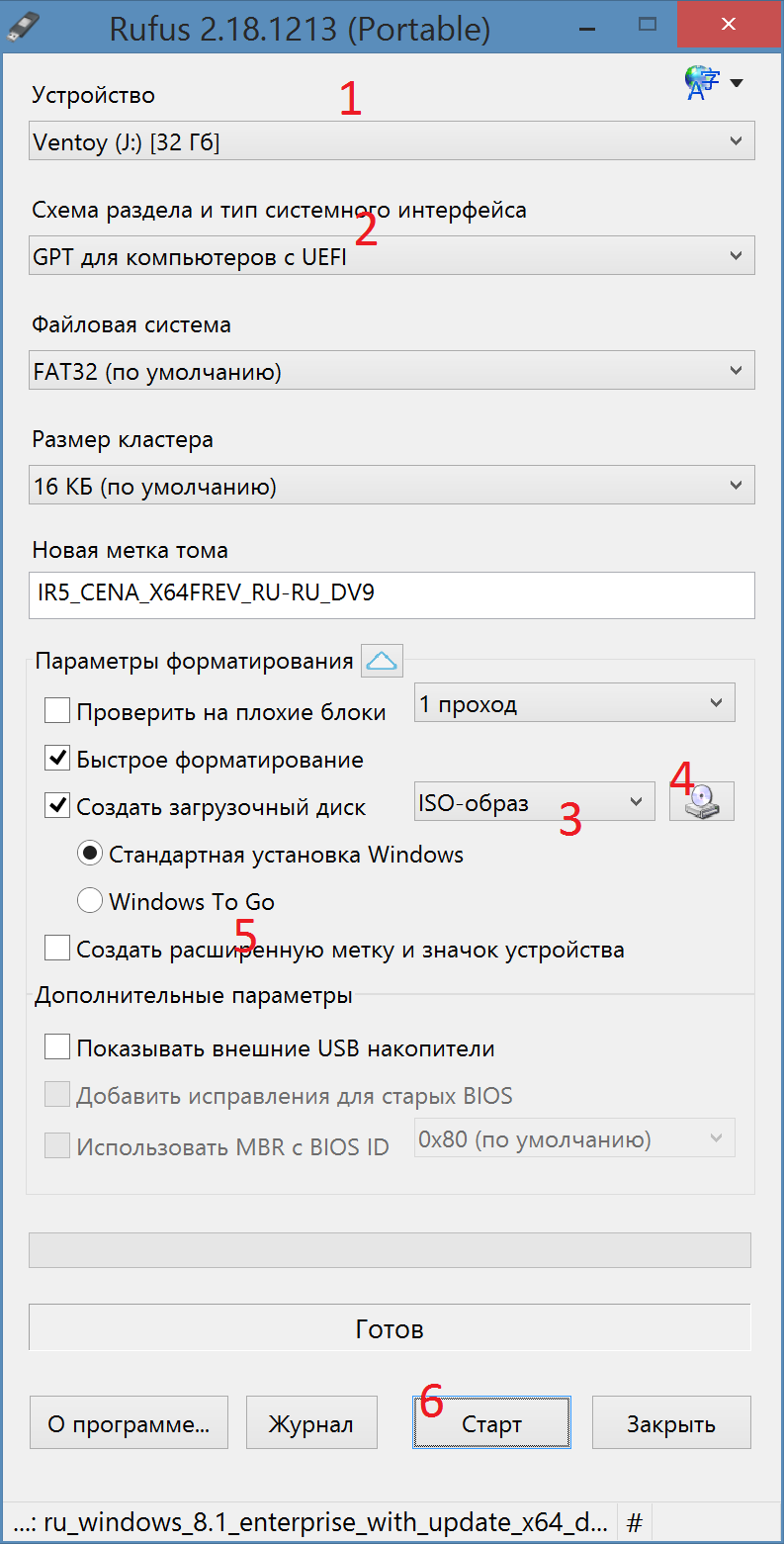The height and width of the screenshot is (1544, 784).
Task: Click the Старт button
Action: pos(491,1424)
